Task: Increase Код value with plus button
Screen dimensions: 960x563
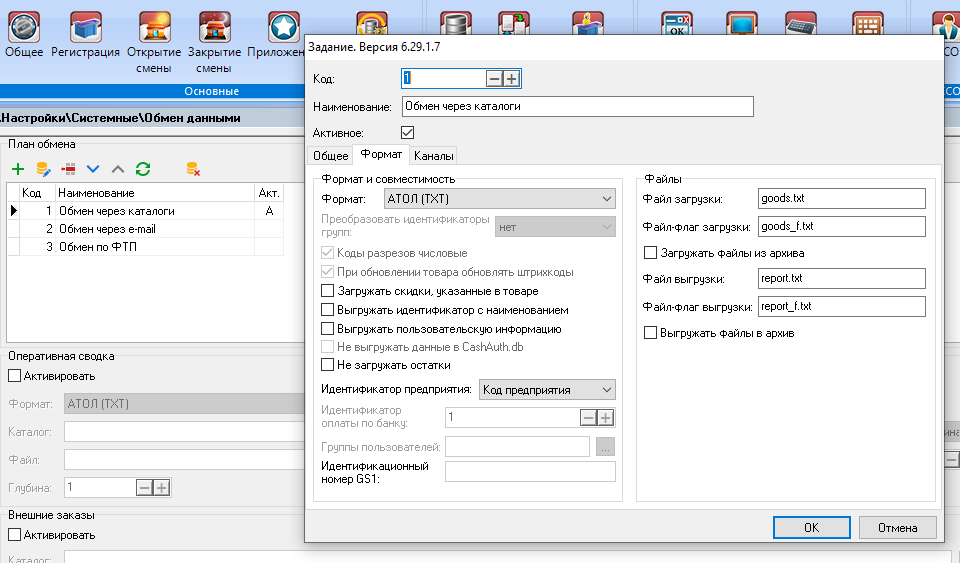Action: click(511, 78)
